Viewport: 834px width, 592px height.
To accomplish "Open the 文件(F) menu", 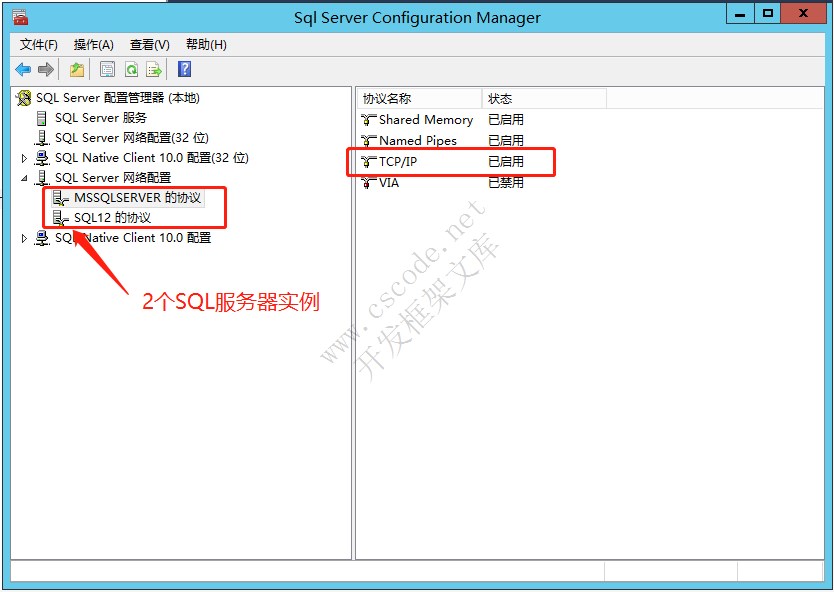I will pyautogui.click(x=38, y=45).
